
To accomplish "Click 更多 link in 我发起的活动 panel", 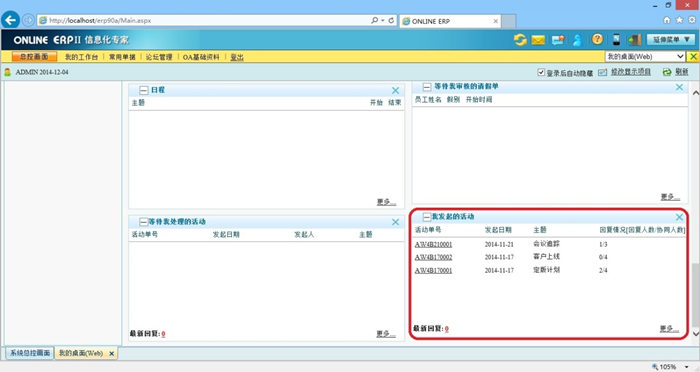I will click(670, 329).
